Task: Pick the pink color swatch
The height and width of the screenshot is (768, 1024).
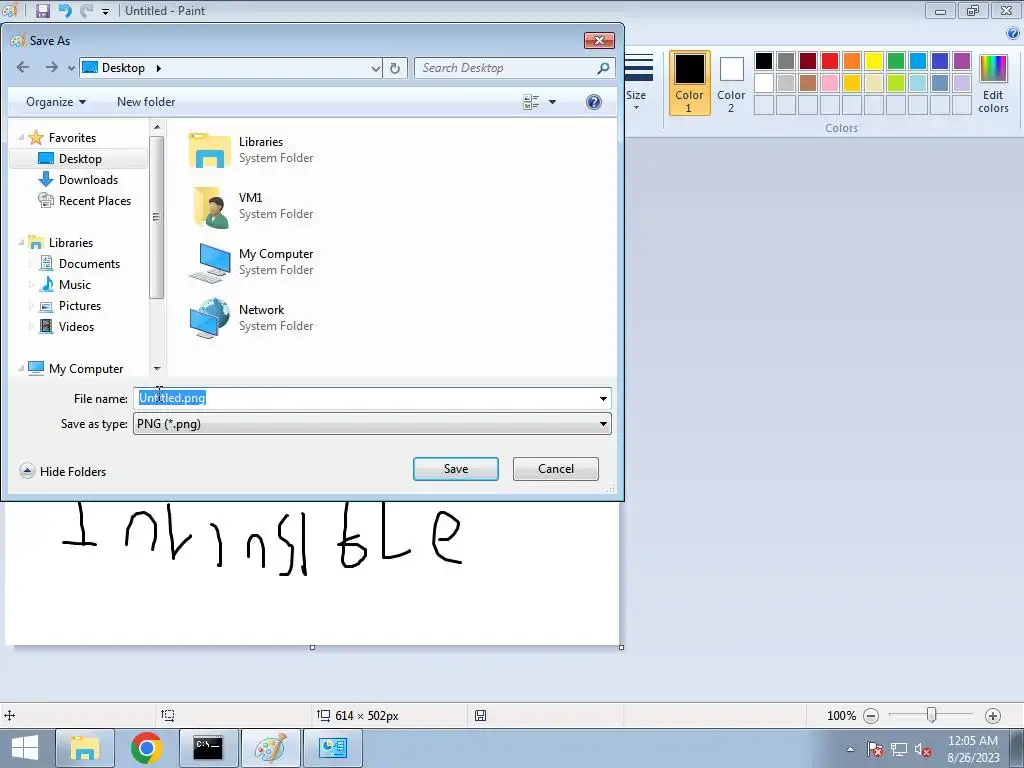Action: pyautogui.click(x=829, y=83)
